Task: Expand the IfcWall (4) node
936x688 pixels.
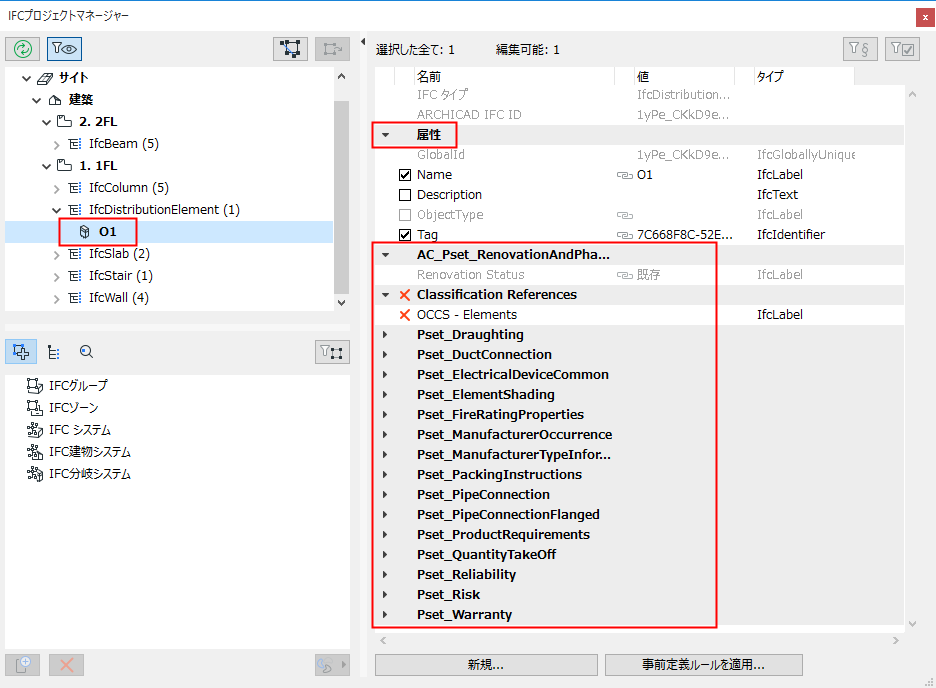Action: coord(57,299)
